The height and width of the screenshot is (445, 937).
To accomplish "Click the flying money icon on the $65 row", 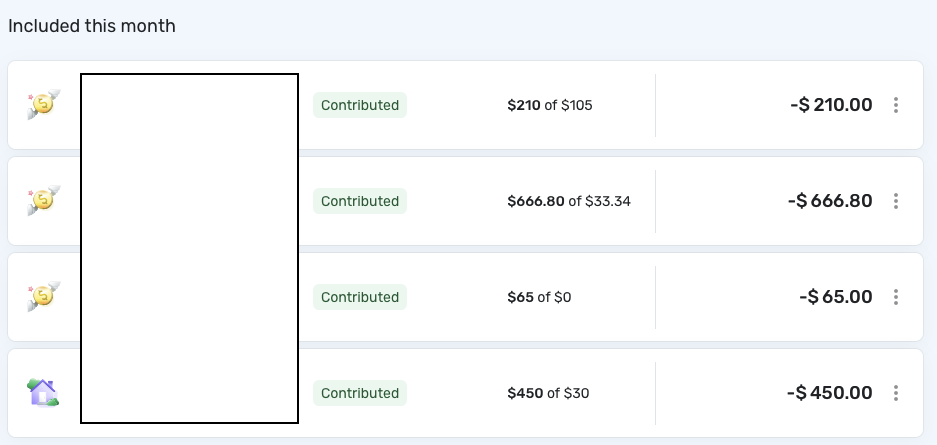I will [44, 296].
